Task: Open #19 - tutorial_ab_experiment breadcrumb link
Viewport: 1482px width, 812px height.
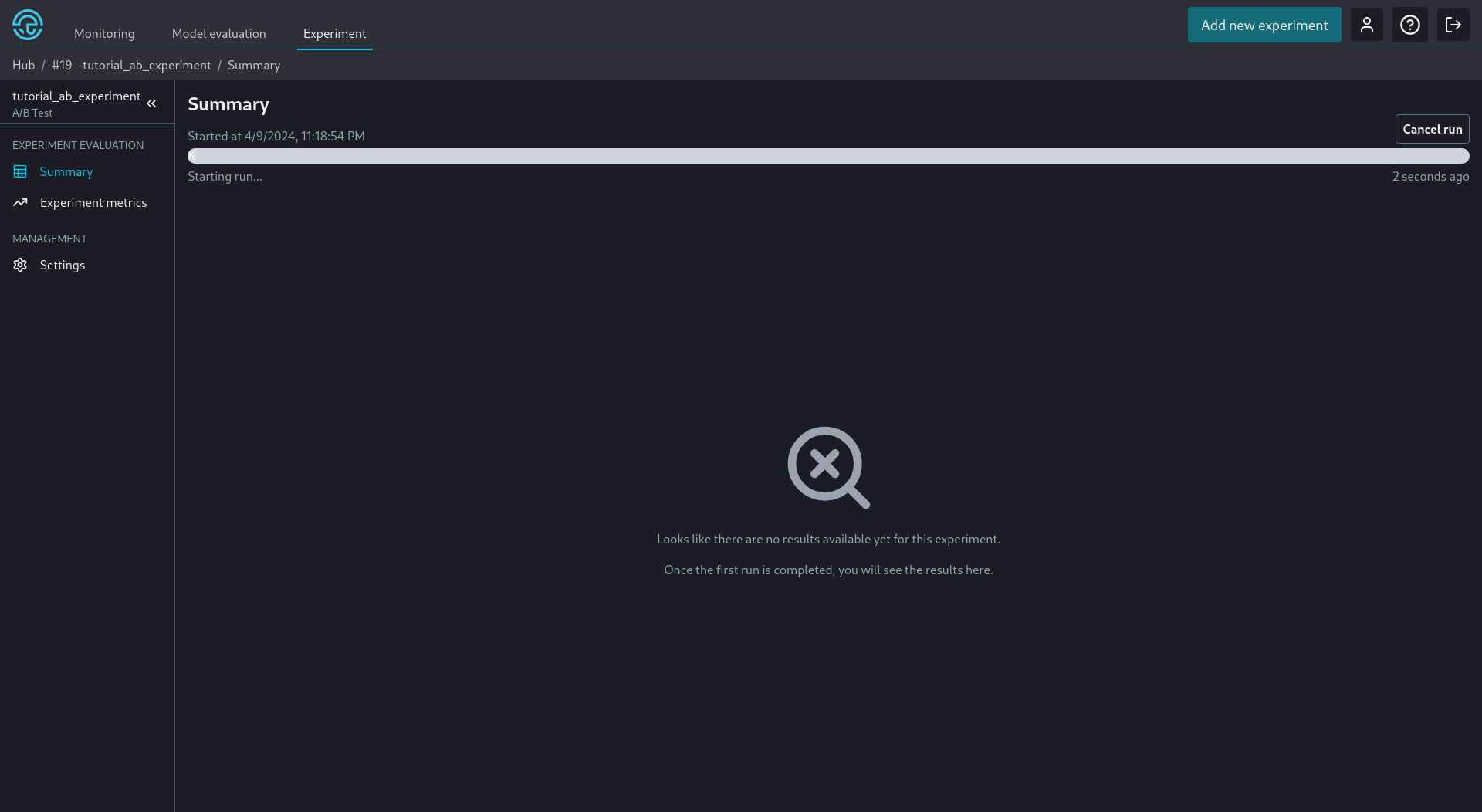Action: pyautogui.click(x=131, y=65)
